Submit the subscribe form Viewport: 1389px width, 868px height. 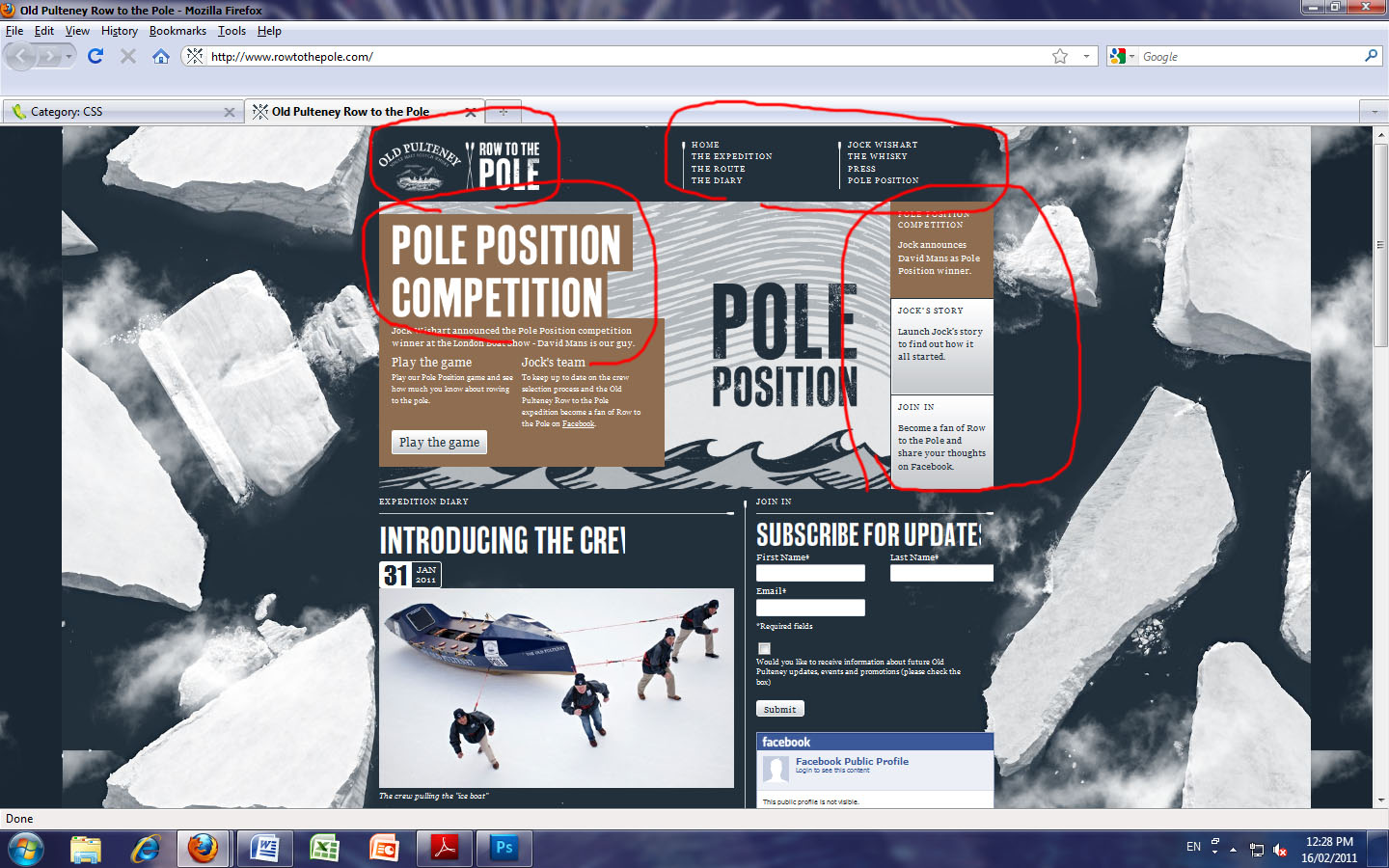(779, 709)
